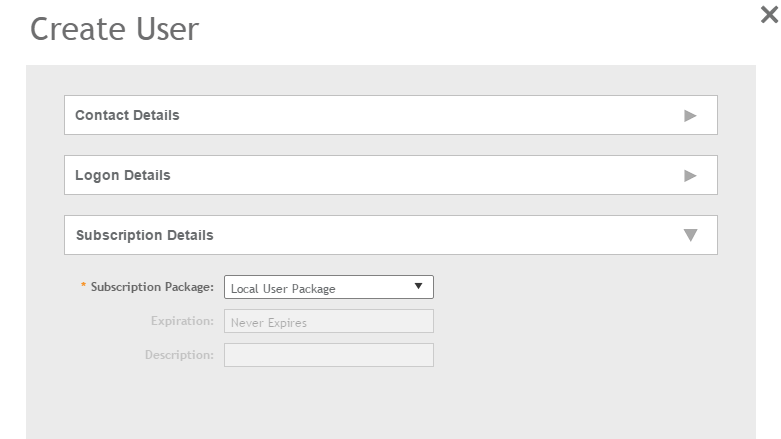This screenshot has height=439, width=781.
Task: Click the Subscription Details section title text
Action: [144, 235]
